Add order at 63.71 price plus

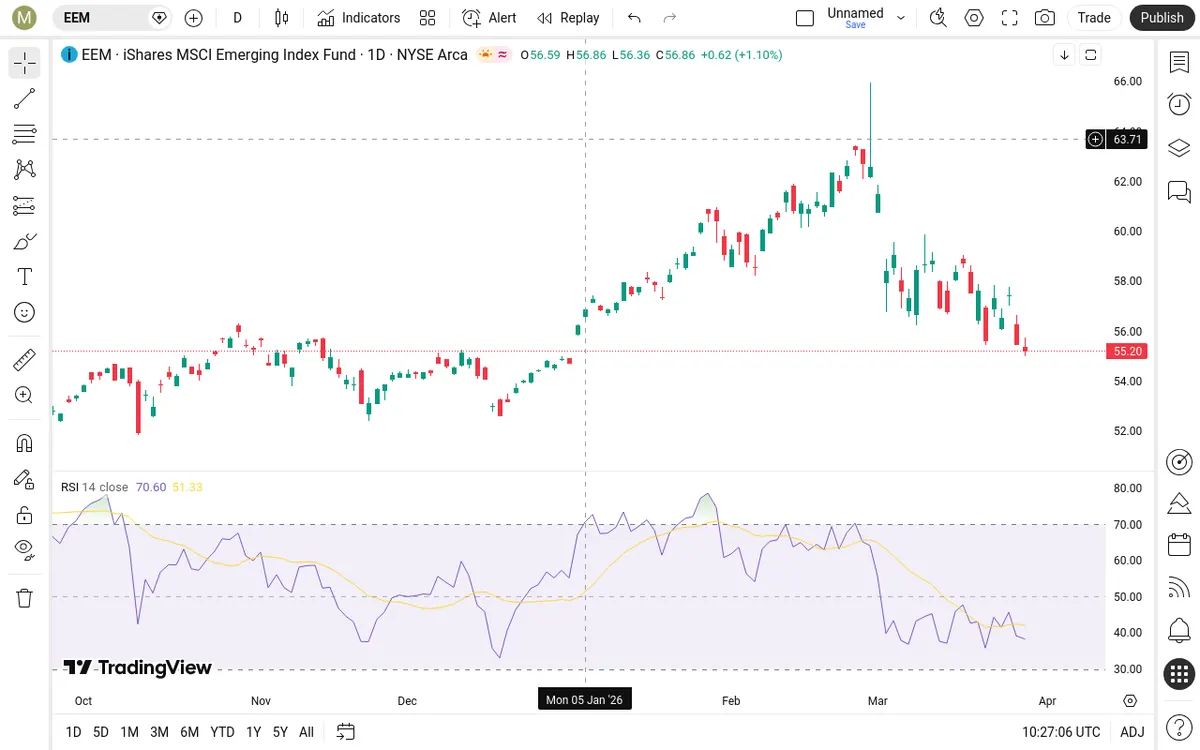pos(1096,139)
